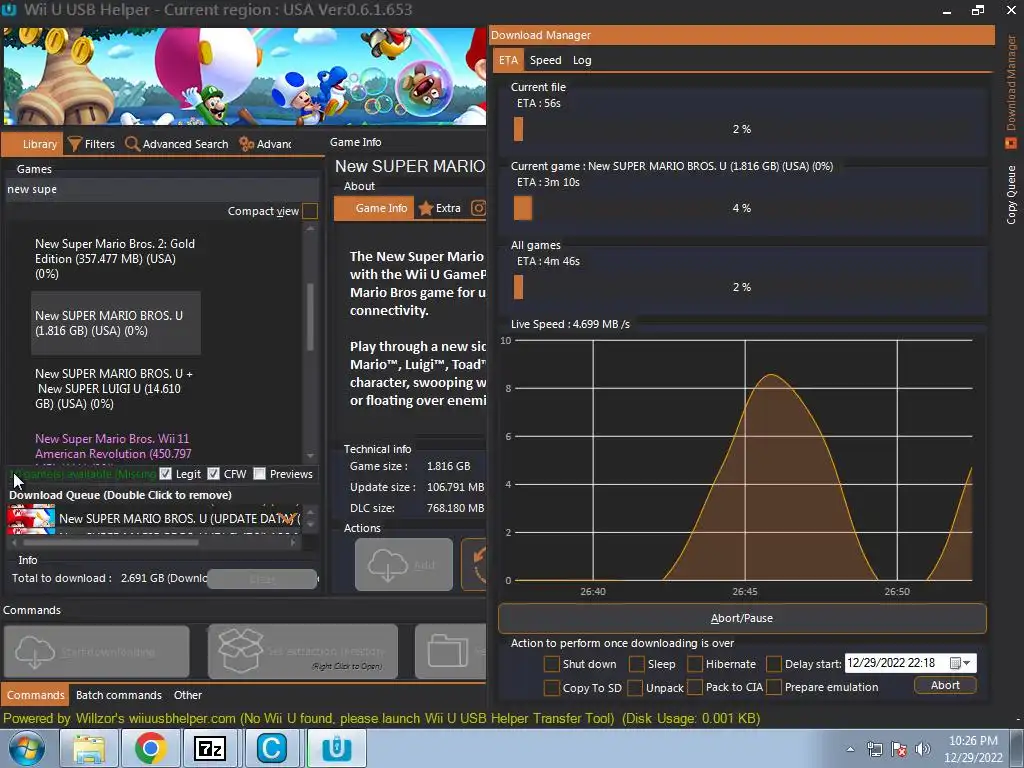Open the Game Info tab
This screenshot has height=768, width=1024.
coord(374,208)
